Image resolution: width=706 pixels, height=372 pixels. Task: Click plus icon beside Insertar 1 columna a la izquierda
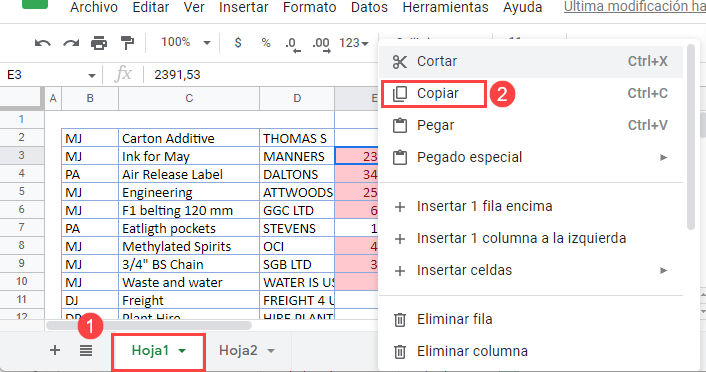click(400, 239)
